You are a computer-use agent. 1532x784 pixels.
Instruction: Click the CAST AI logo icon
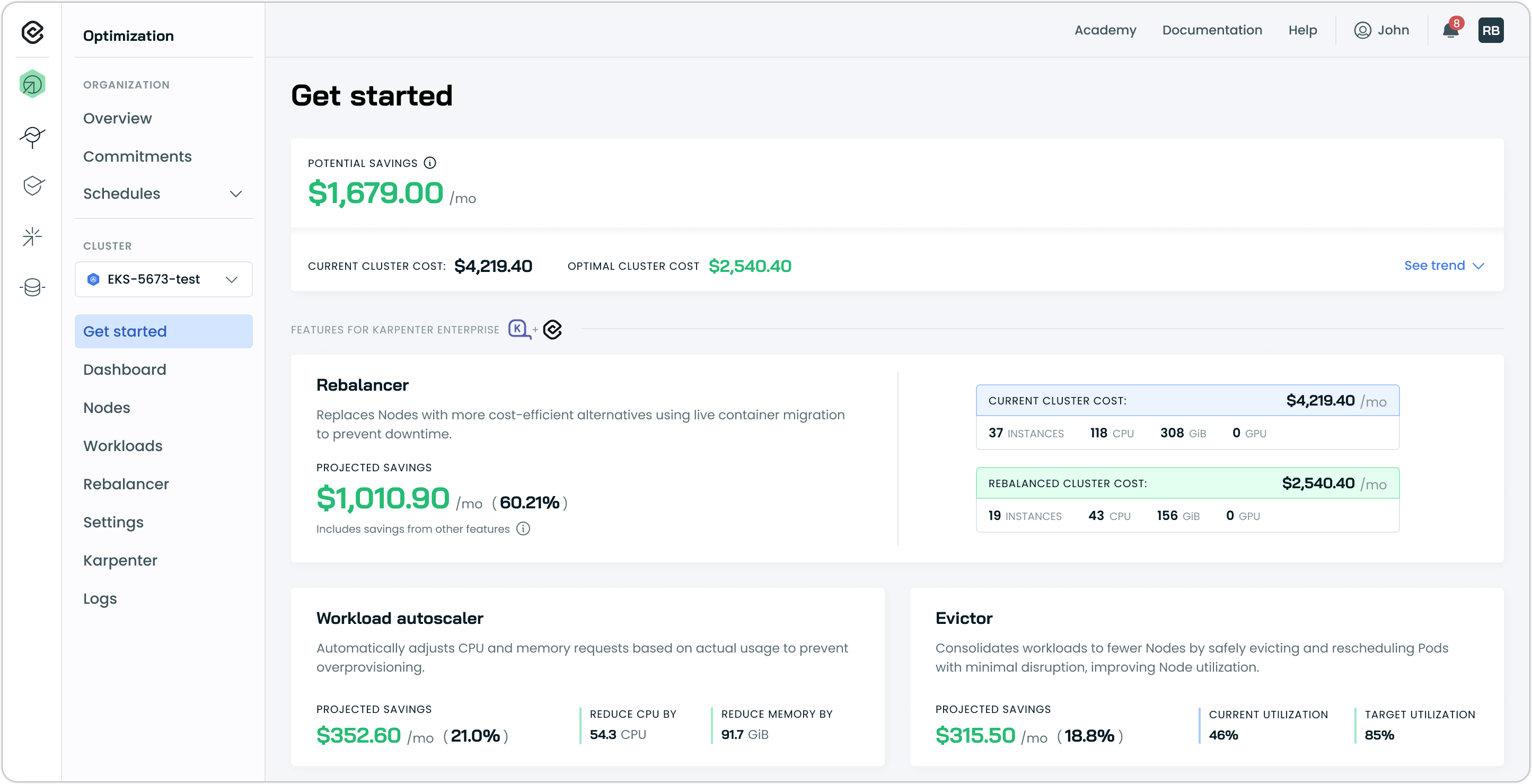tap(32, 32)
